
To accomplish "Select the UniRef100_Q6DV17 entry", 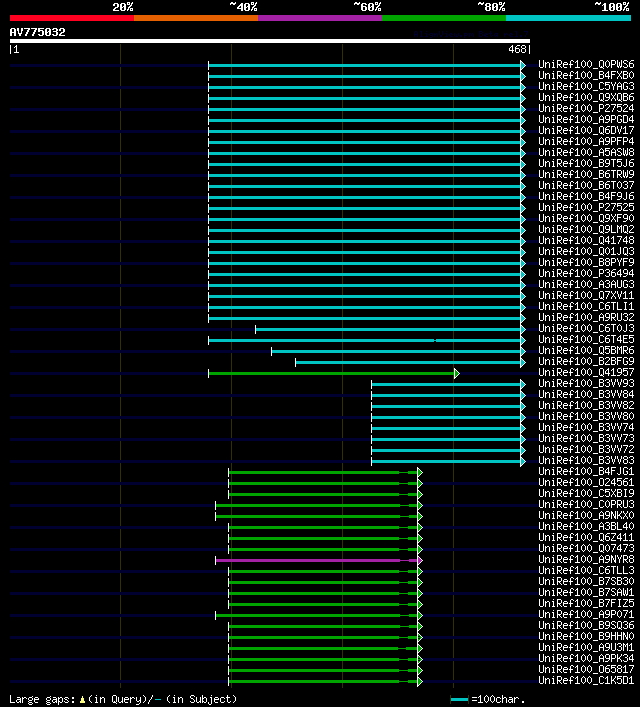I will click(586, 130).
